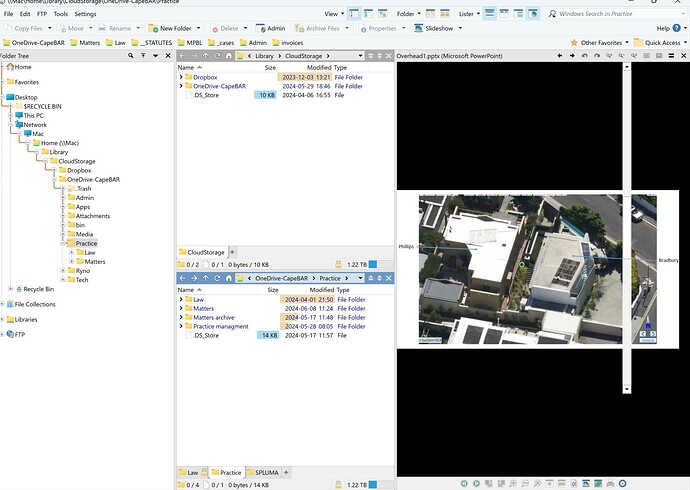Click zoom in magnifier in viewer bottom toolbar

click(x=513, y=483)
